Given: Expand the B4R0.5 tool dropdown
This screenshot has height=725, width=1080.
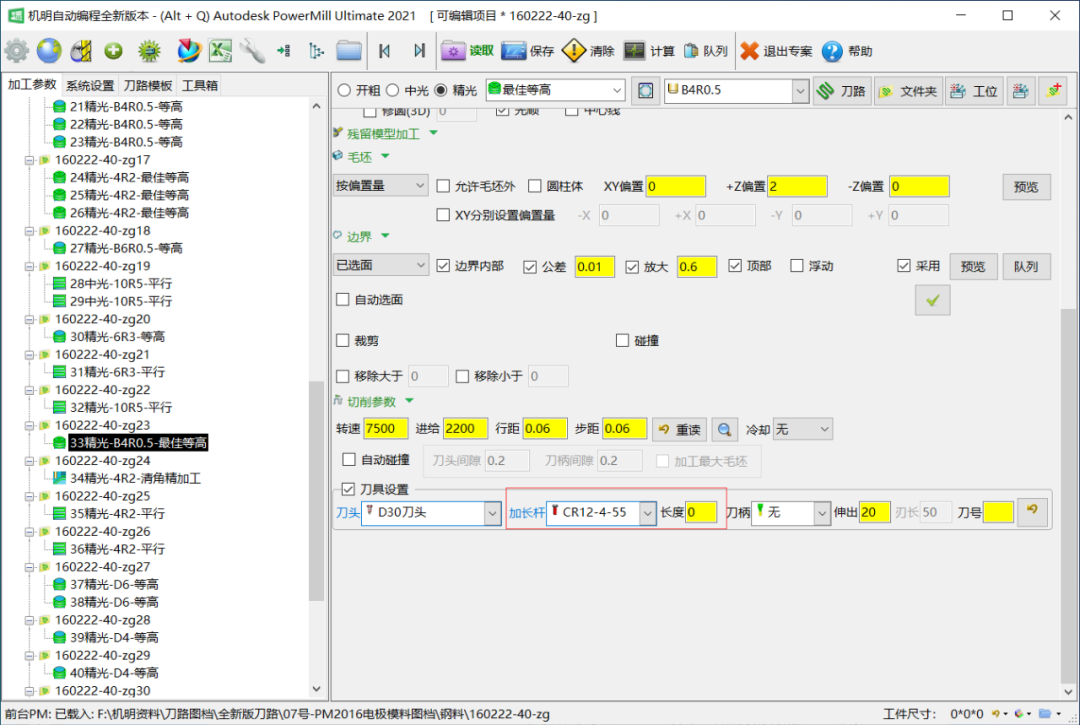Looking at the screenshot, I should 799,91.
